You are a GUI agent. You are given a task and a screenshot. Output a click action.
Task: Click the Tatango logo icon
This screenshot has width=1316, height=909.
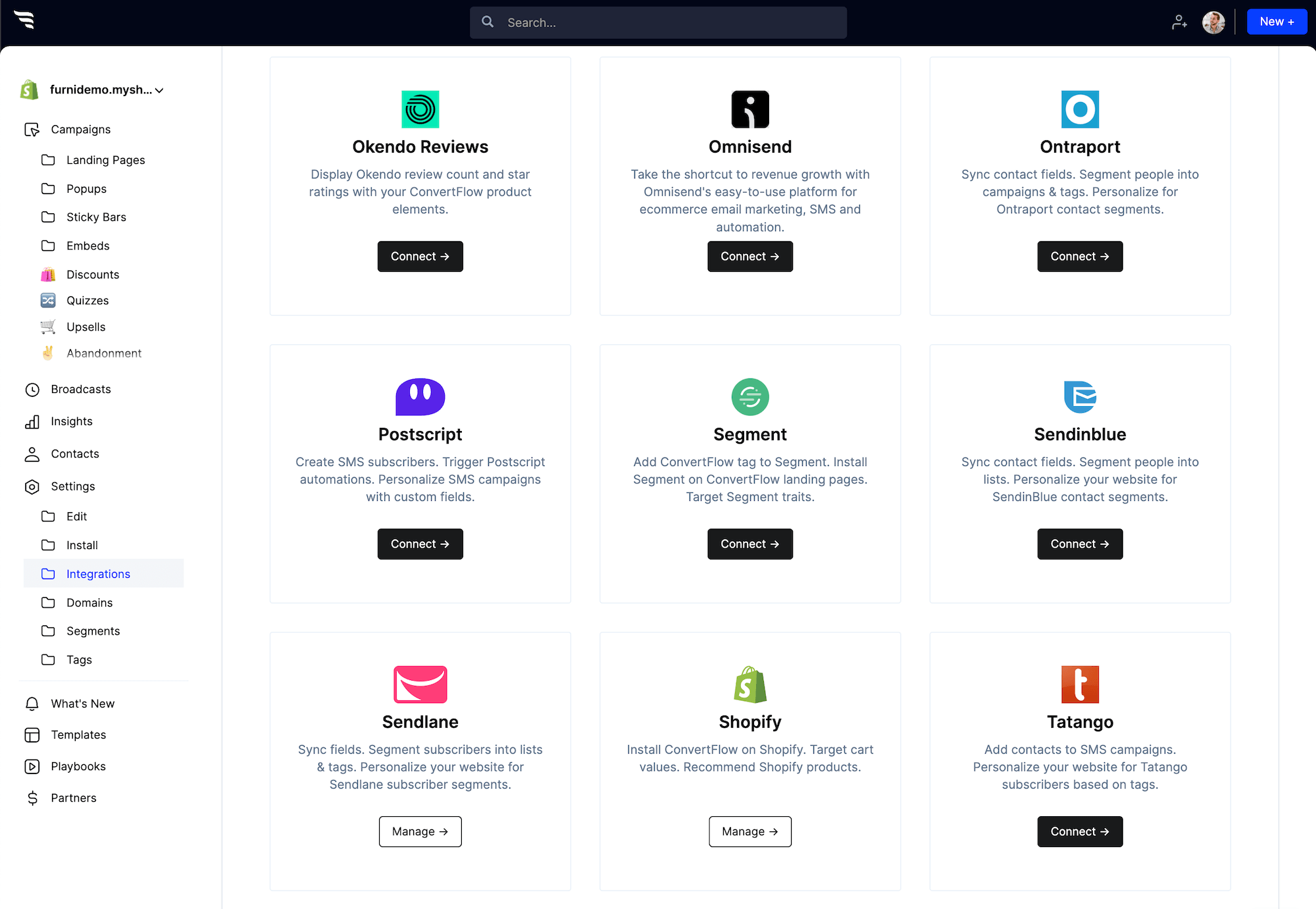(x=1080, y=685)
